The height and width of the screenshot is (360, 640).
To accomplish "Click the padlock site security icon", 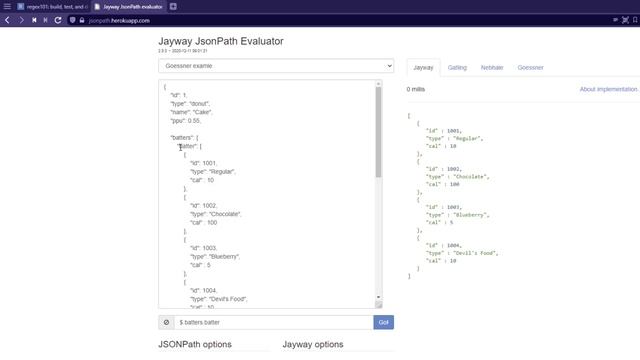I will [82, 20].
